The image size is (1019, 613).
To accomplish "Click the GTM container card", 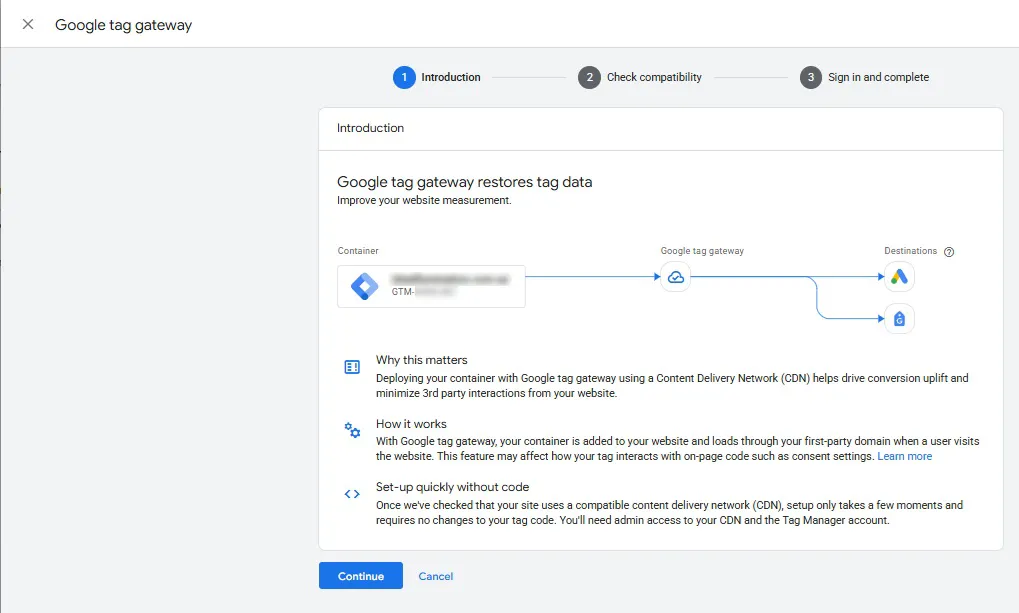I will (x=432, y=286).
